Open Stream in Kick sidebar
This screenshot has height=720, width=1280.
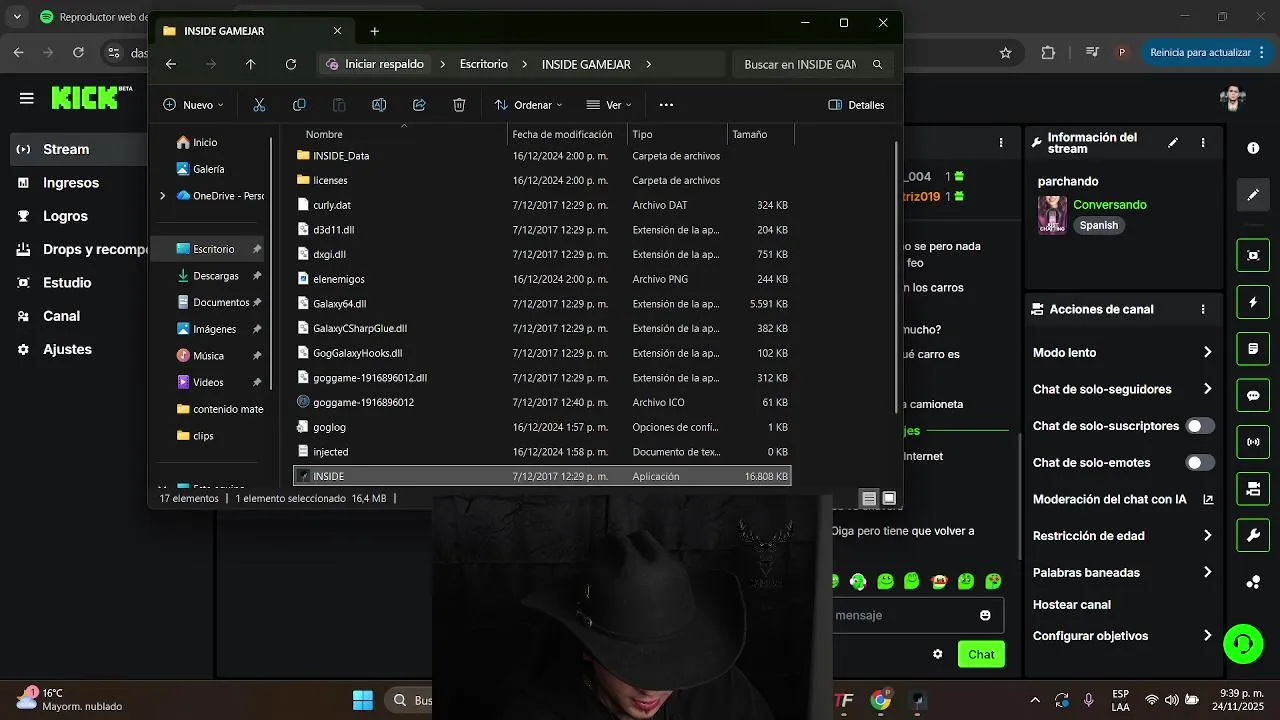click(x=76, y=149)
